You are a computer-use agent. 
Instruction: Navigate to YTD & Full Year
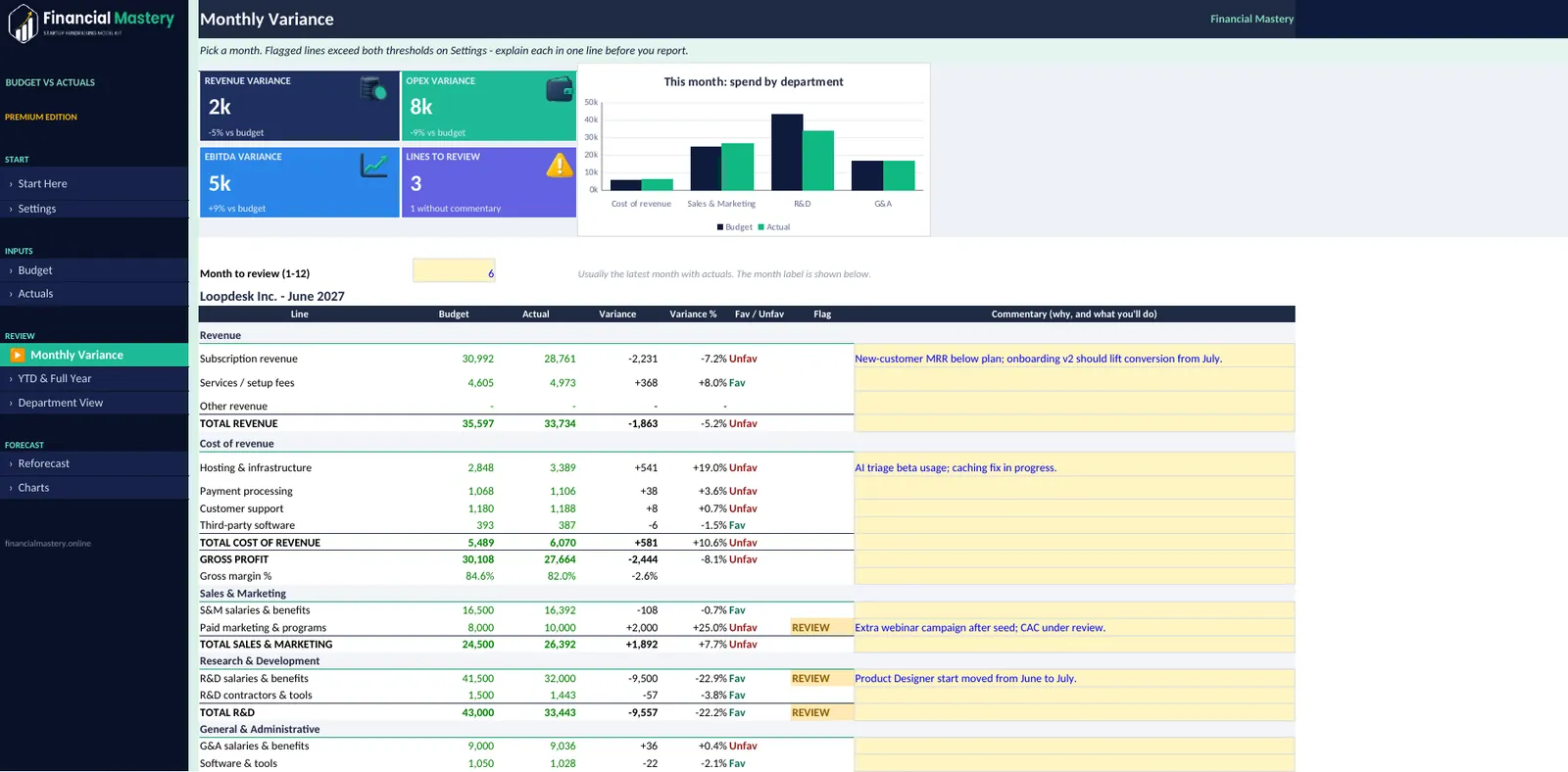pyautogui.click(x=94, y=379)
